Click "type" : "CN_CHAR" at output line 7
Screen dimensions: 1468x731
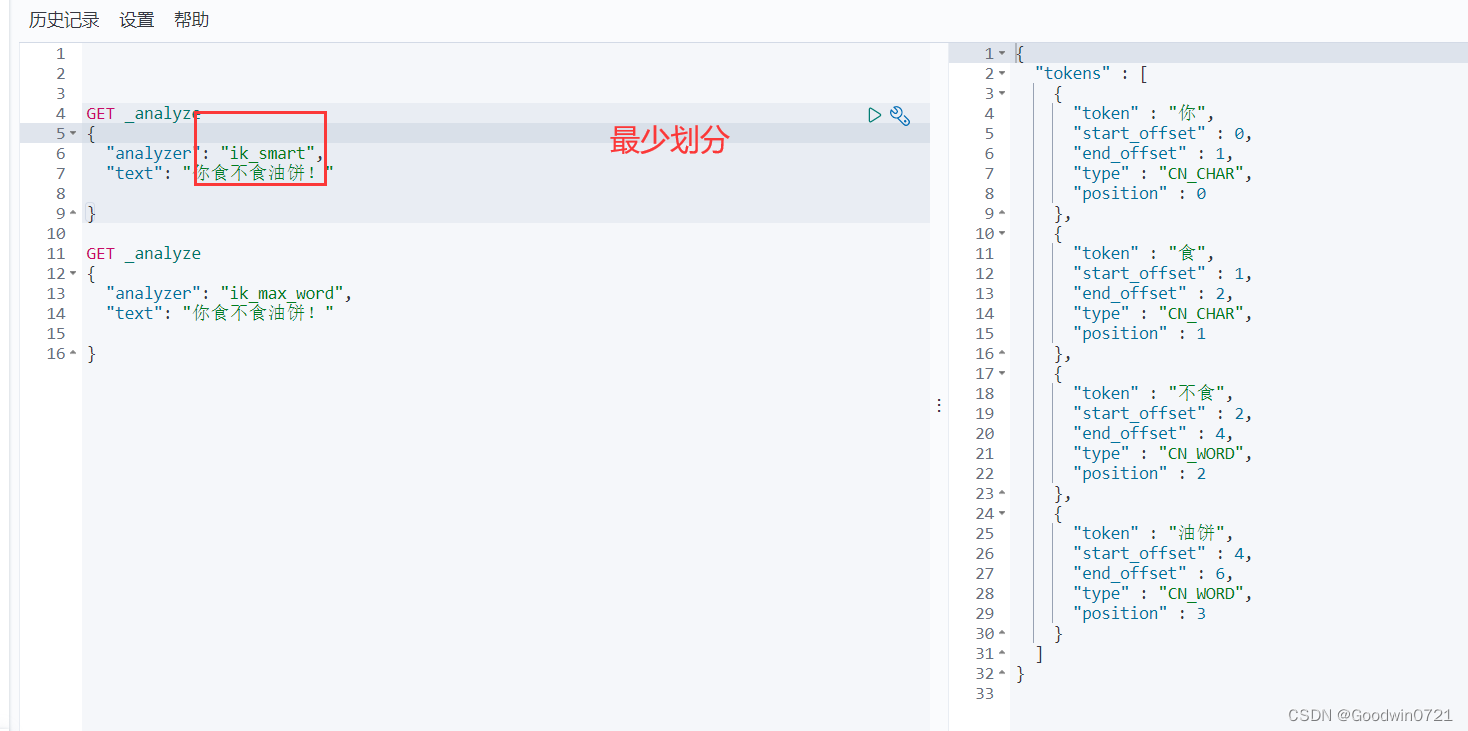pyautogui.click(x=1158, y=173)
